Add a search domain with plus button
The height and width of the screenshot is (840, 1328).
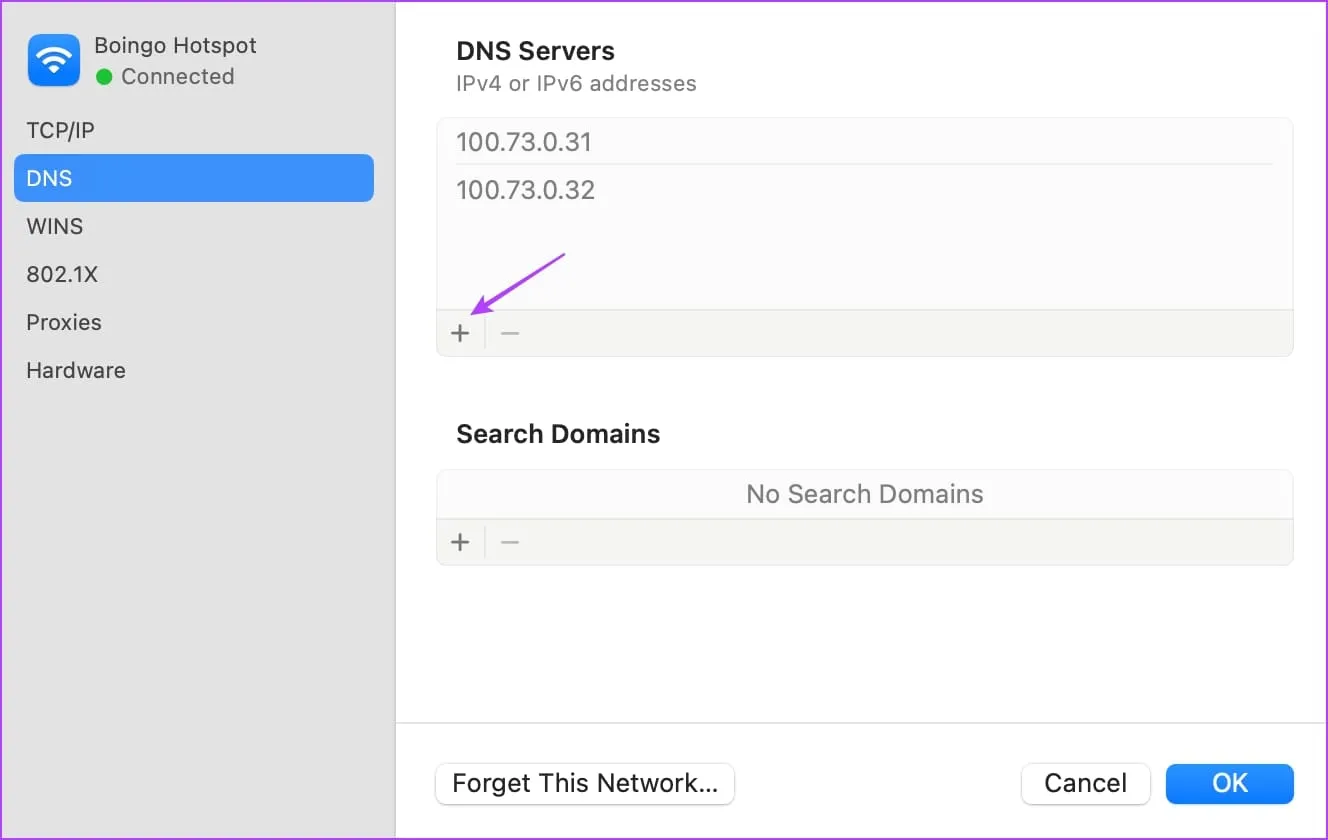460,542
